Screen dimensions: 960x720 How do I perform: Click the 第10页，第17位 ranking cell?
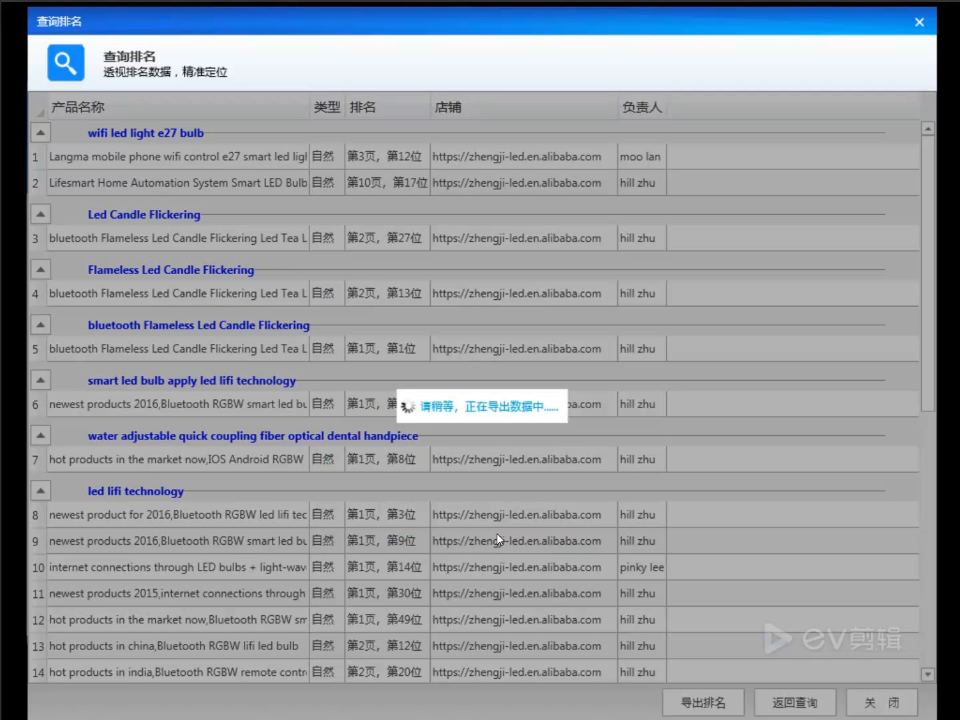pos(388,183)
